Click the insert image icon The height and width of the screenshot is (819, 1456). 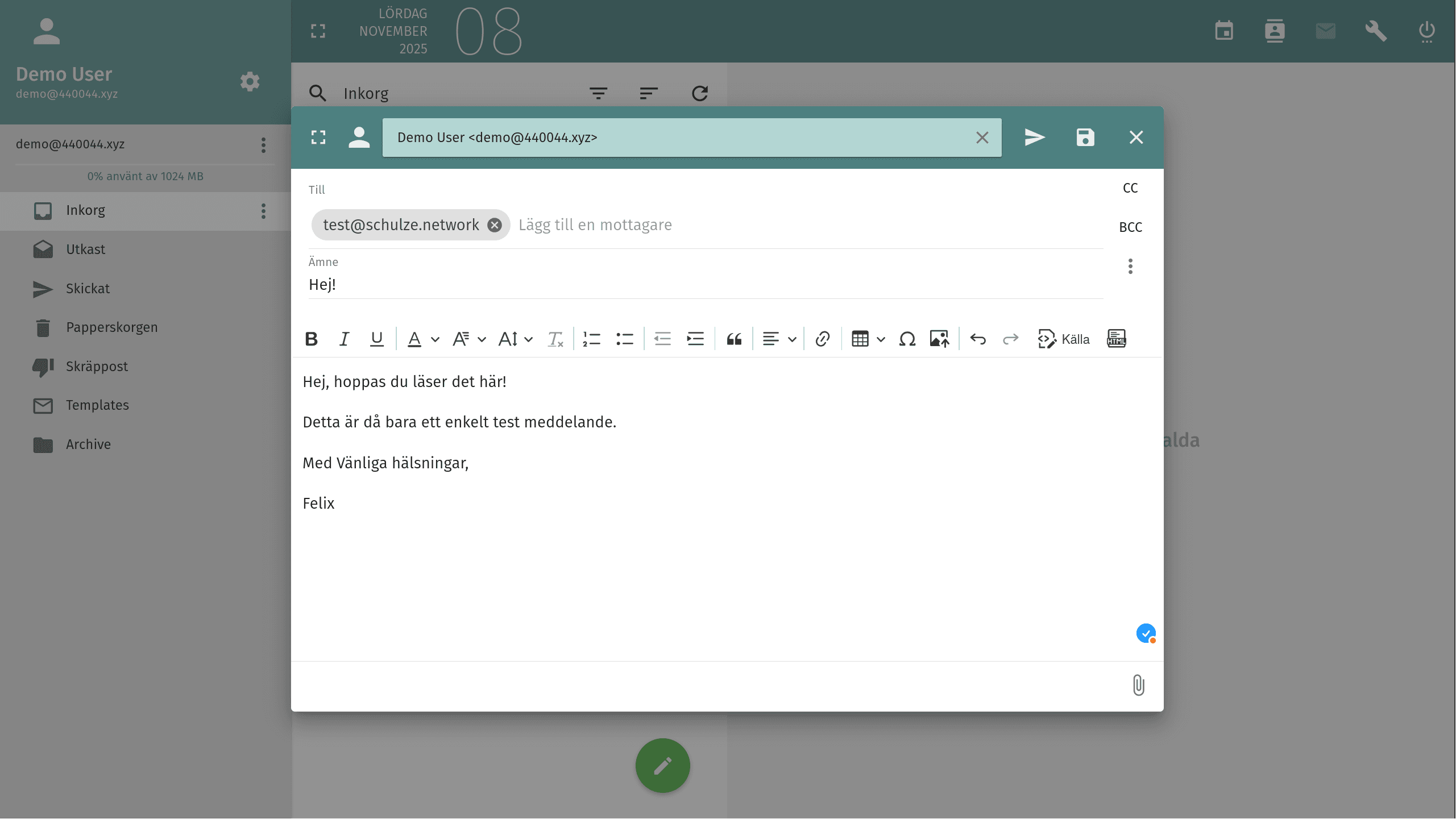[939, 339]
